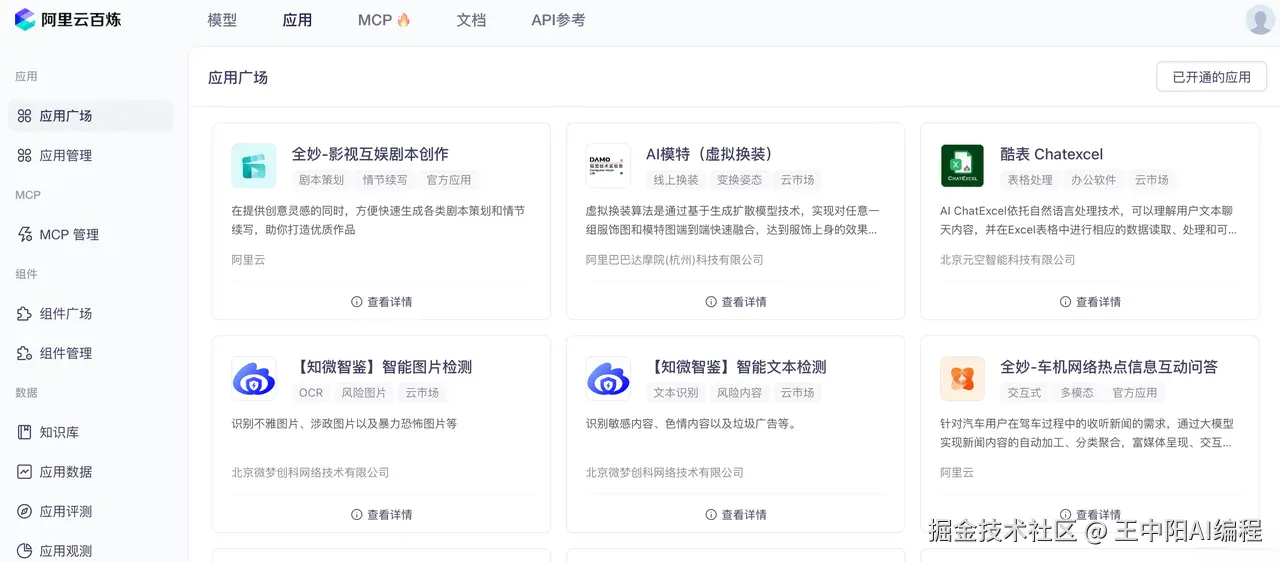Click the 酷表 Chatexcel green icon

point(962,166)
